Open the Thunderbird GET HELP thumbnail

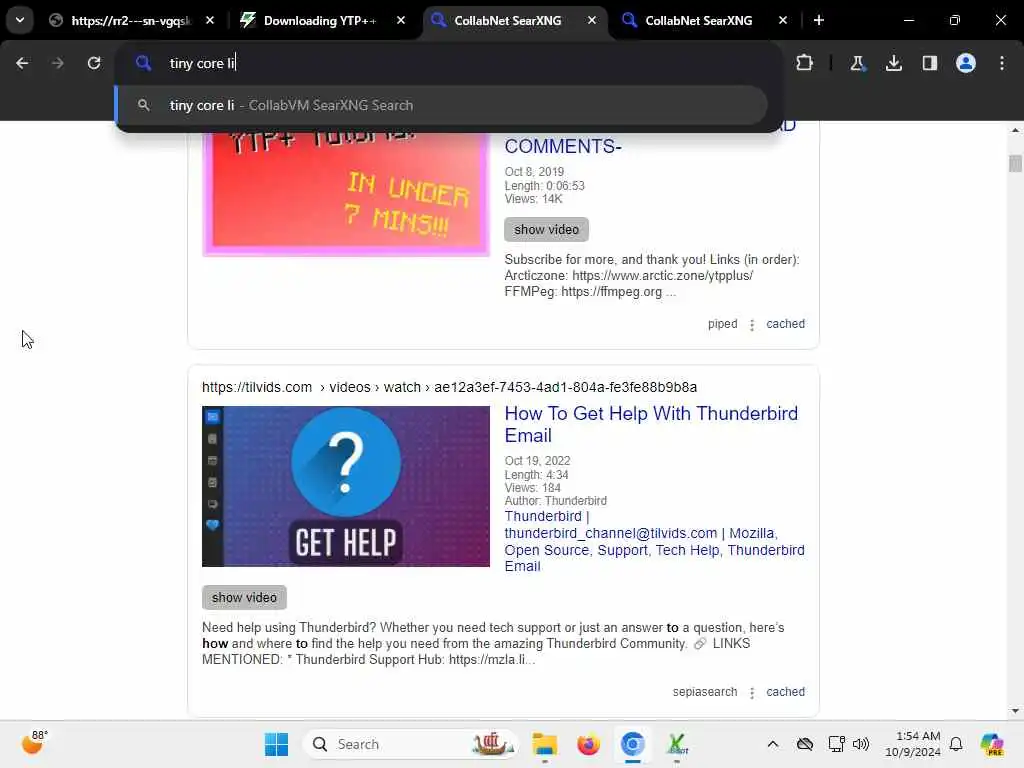[x=345, y=486]
